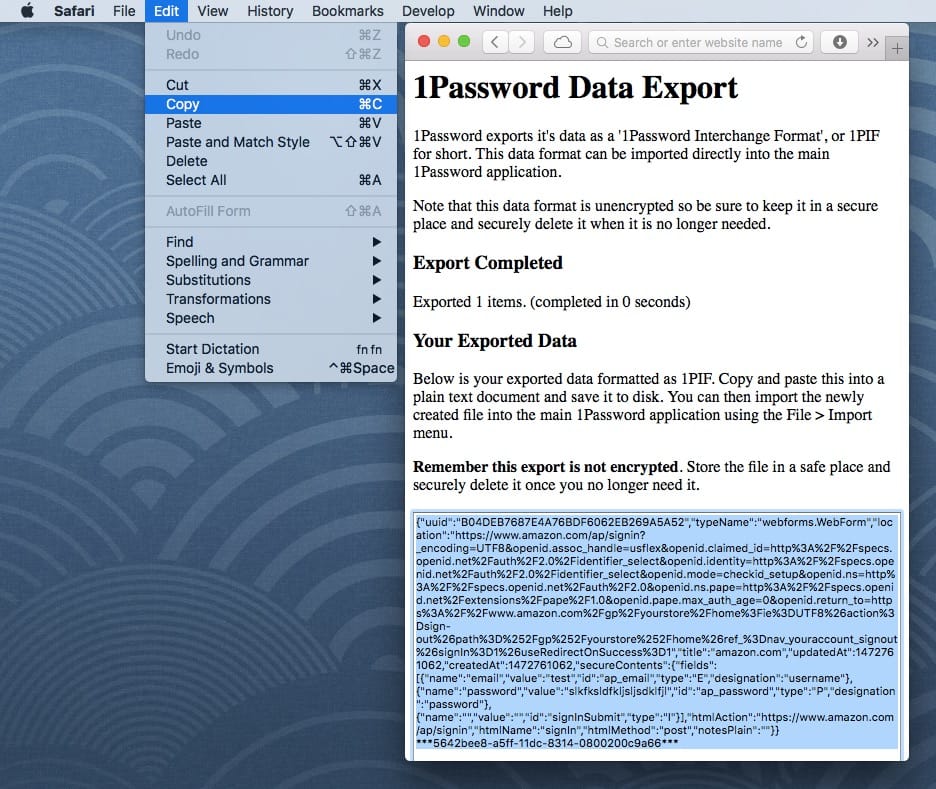Choose Copy from Edit menu

[271, 104]
